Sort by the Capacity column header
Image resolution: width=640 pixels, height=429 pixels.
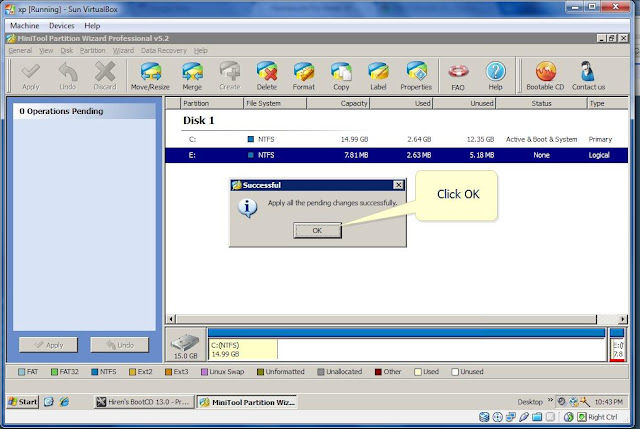pos(338,103)
